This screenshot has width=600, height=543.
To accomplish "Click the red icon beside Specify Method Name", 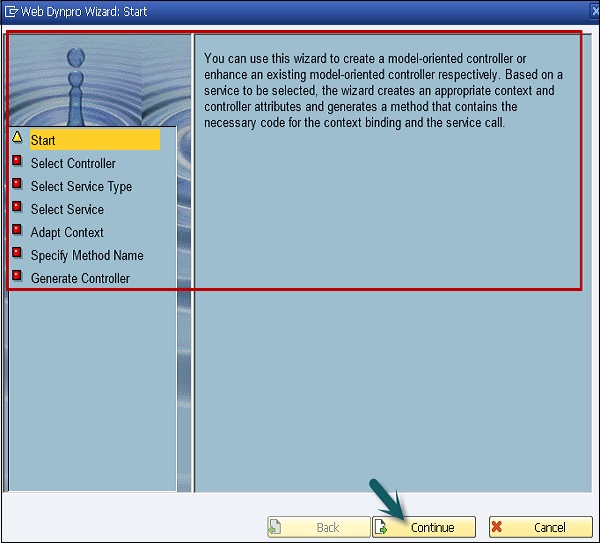I will tap(17, 253).
